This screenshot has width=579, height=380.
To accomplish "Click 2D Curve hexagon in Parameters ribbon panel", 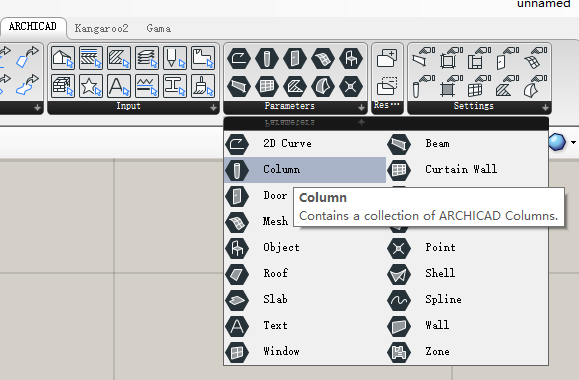I will [239, 58].
